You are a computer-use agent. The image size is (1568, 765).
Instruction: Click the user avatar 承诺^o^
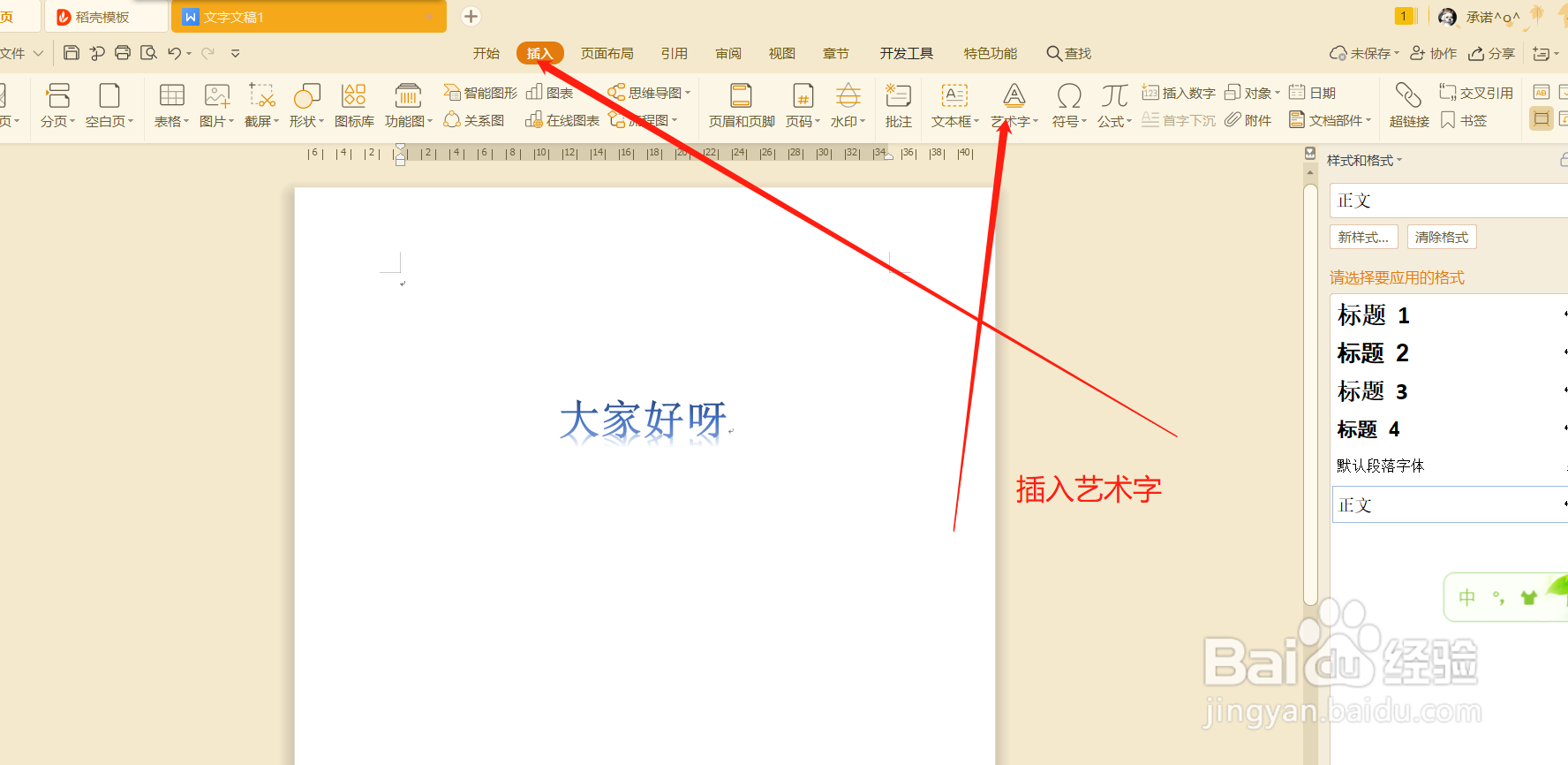[x=1478, y=17]
